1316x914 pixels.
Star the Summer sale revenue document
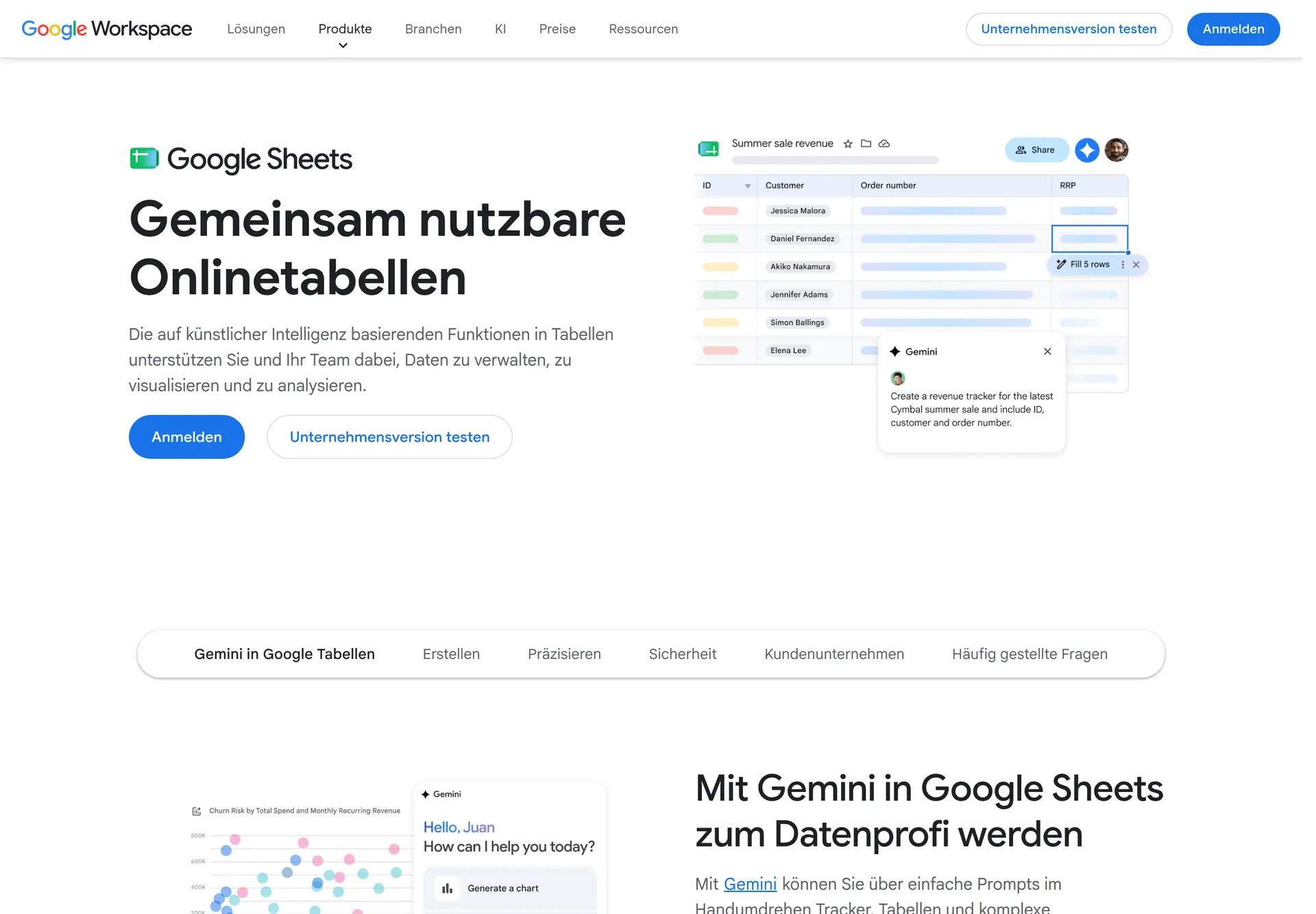point(848,143)
